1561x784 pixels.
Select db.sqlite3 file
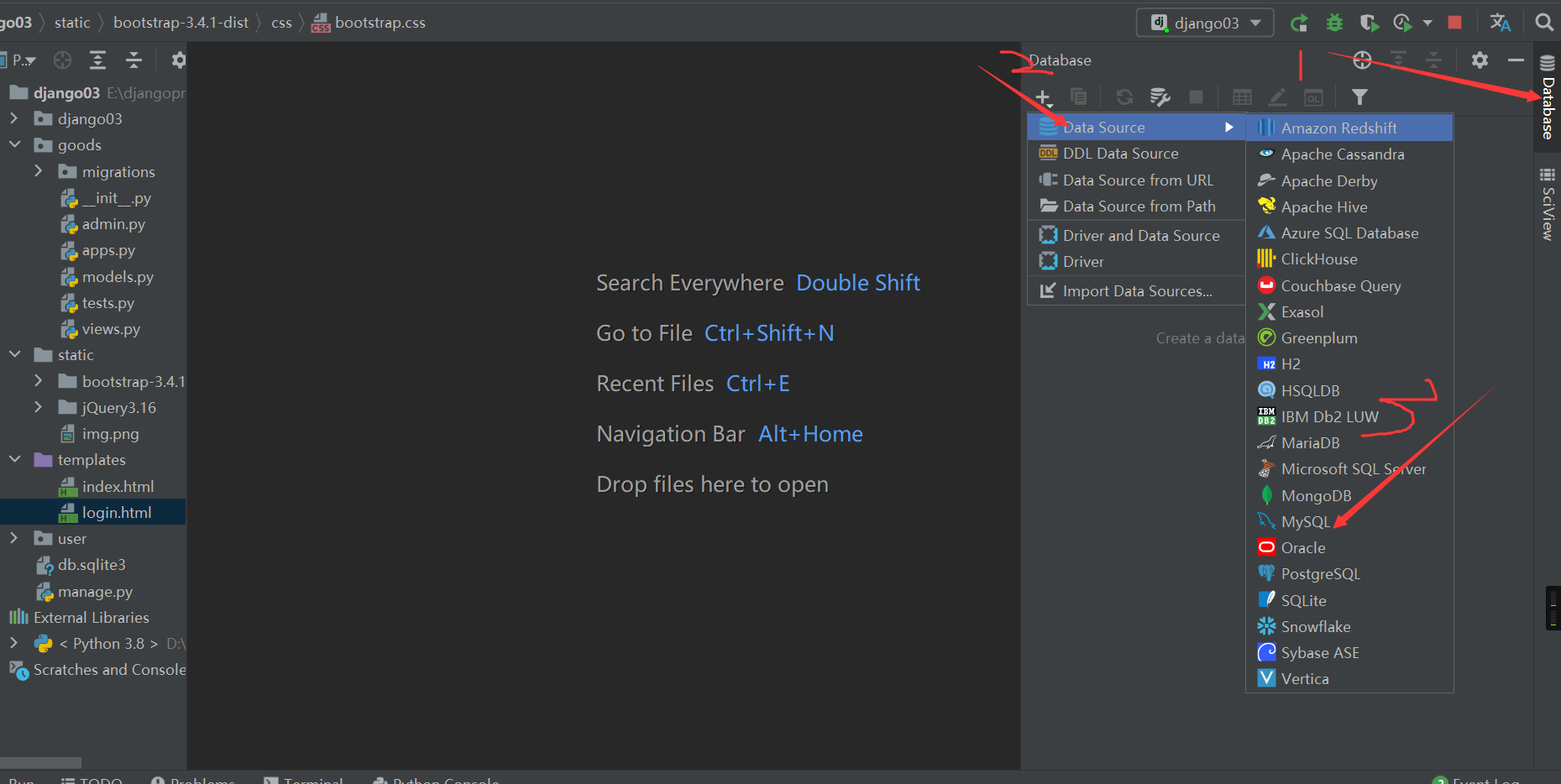point(93,564)
